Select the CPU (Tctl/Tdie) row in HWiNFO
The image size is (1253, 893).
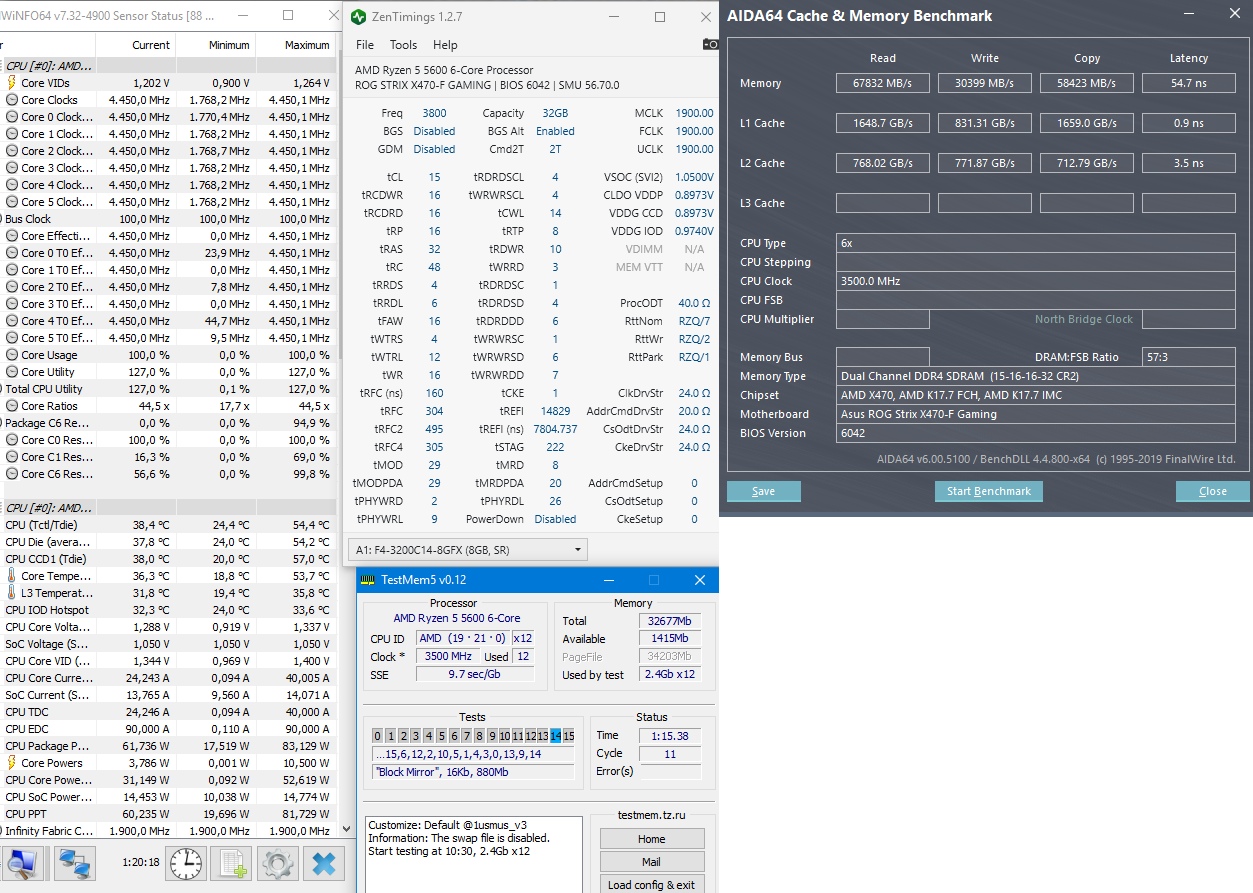tap(167, 525)
